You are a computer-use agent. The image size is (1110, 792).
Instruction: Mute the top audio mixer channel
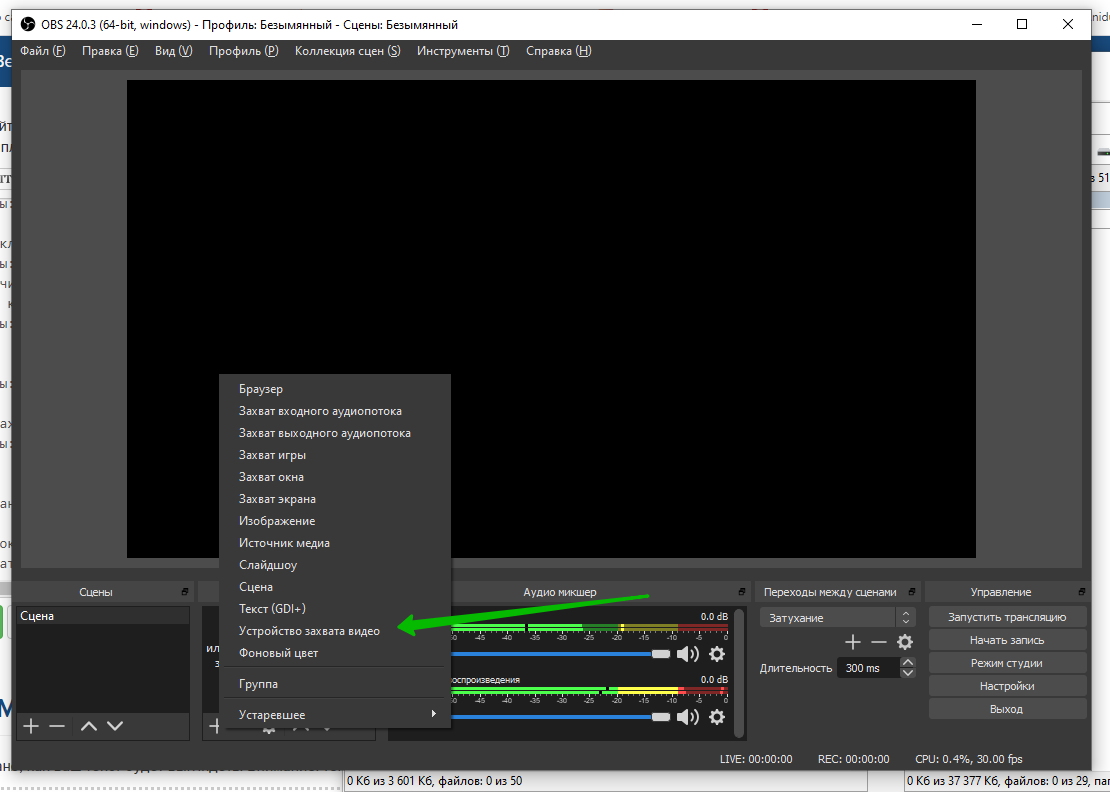(688, 654)
